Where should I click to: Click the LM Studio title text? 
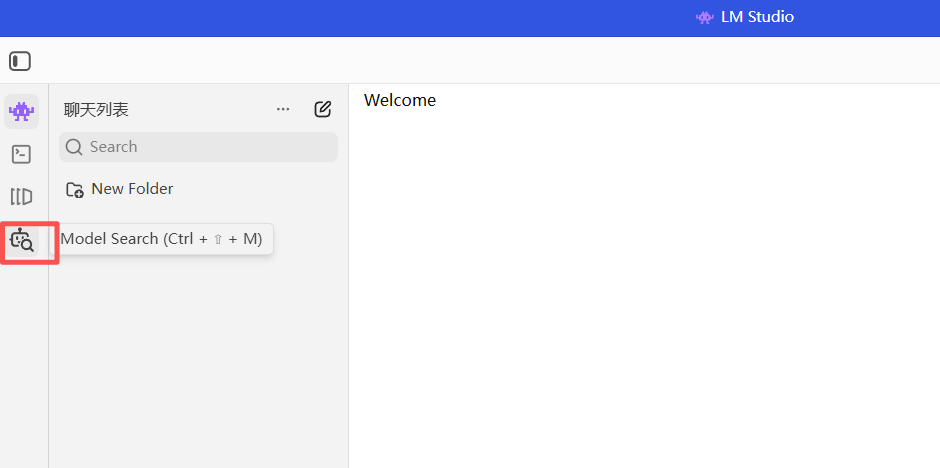[758, 17]
